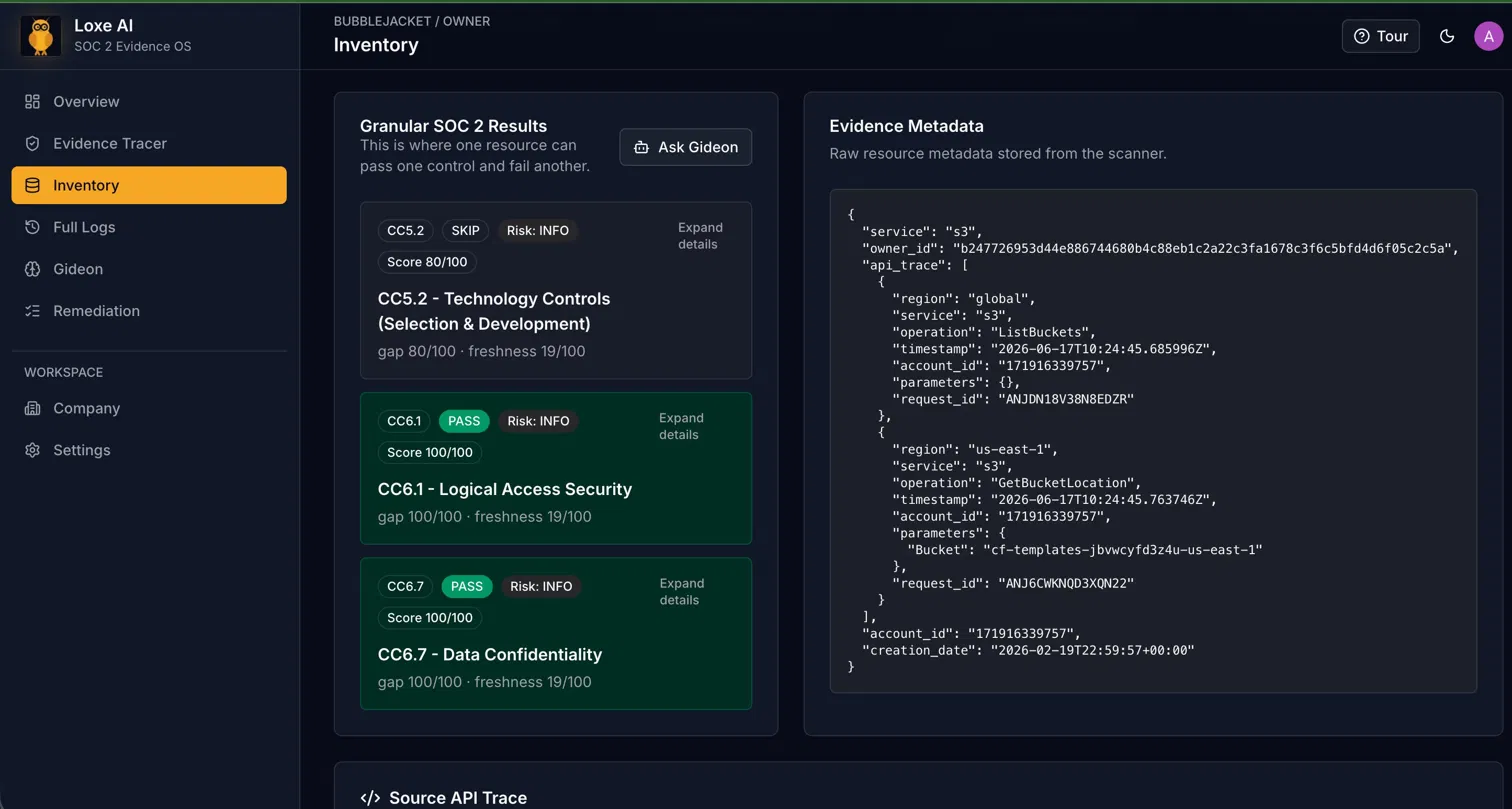Click the Remediation checklist icon
1512x809 pixels.
(33, 311)
